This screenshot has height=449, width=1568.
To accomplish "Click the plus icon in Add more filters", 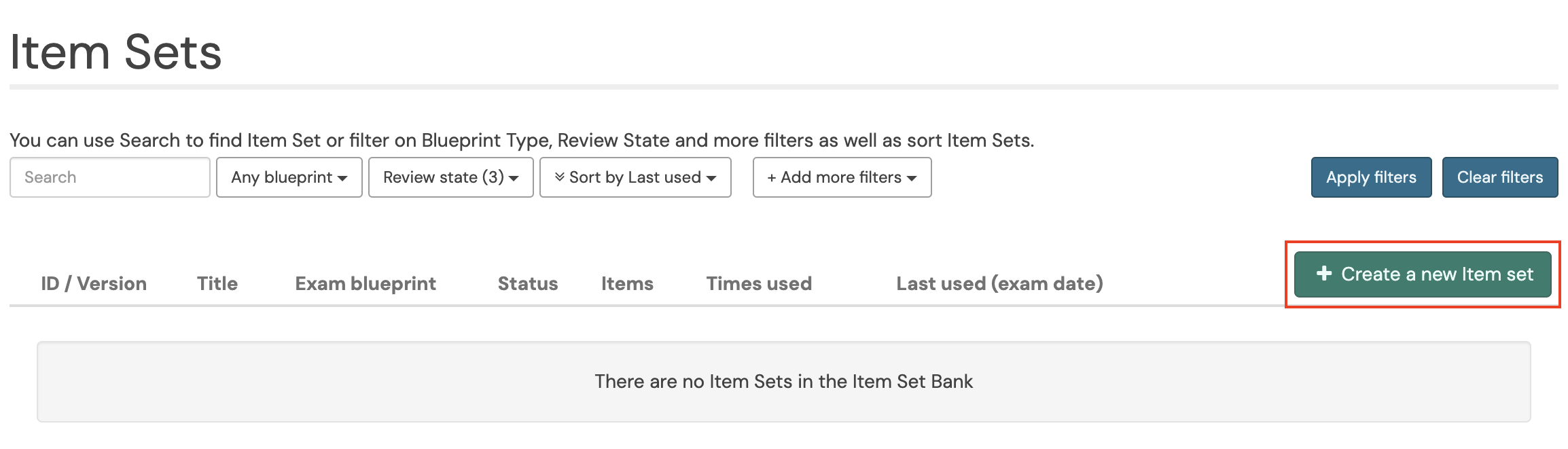I will 771,177.
